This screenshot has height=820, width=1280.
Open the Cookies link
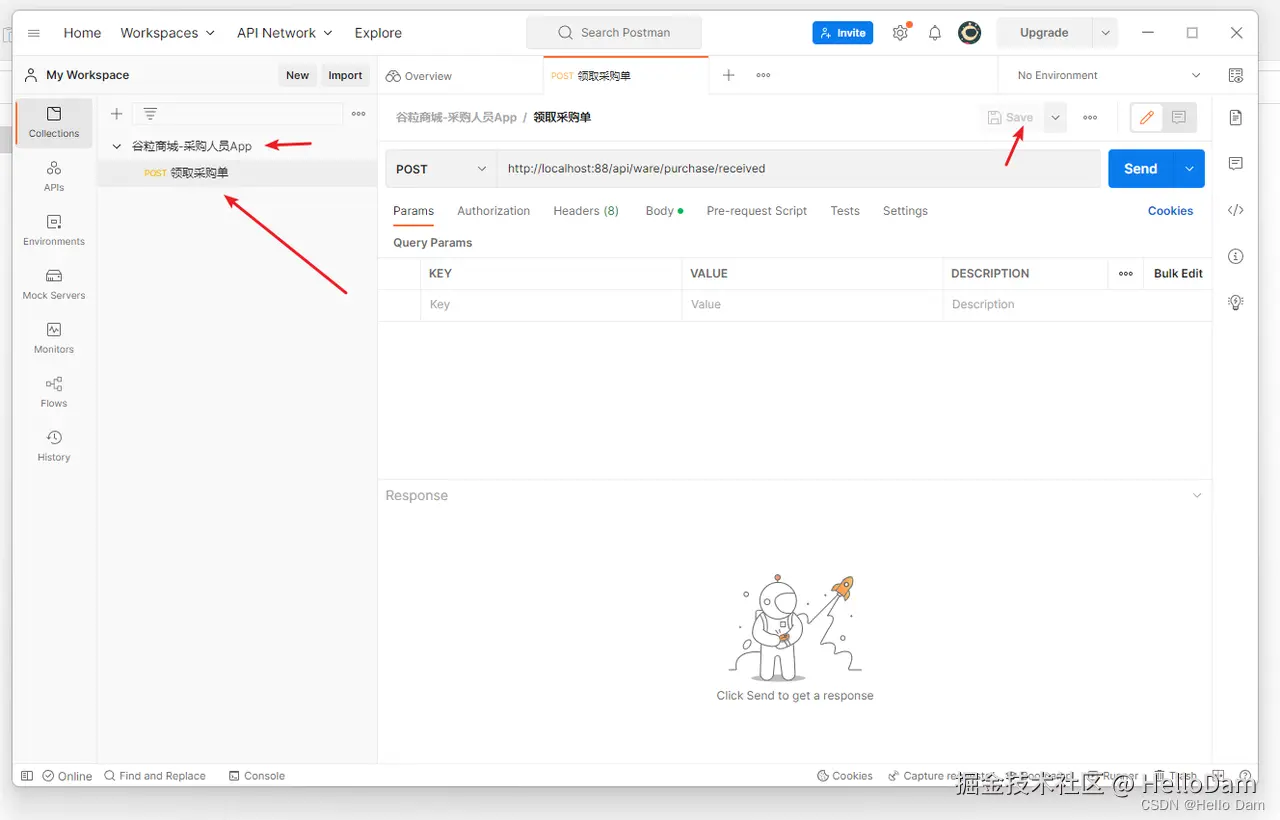coord(1170,211)
